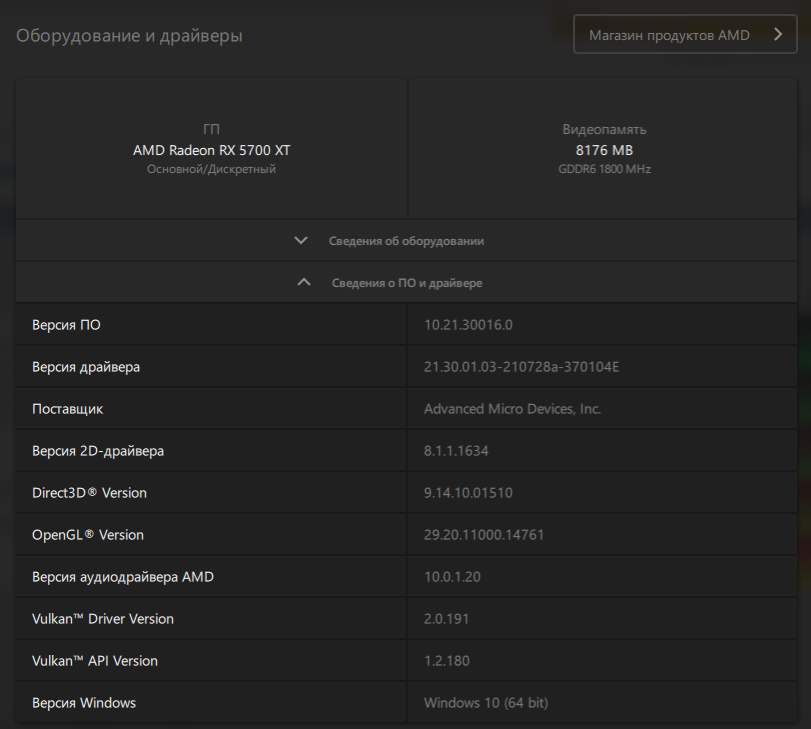The image size is (811, 729).
Task: Click the up chevron beside Сведения о ПО и драйвере
Action: (304, 283)
